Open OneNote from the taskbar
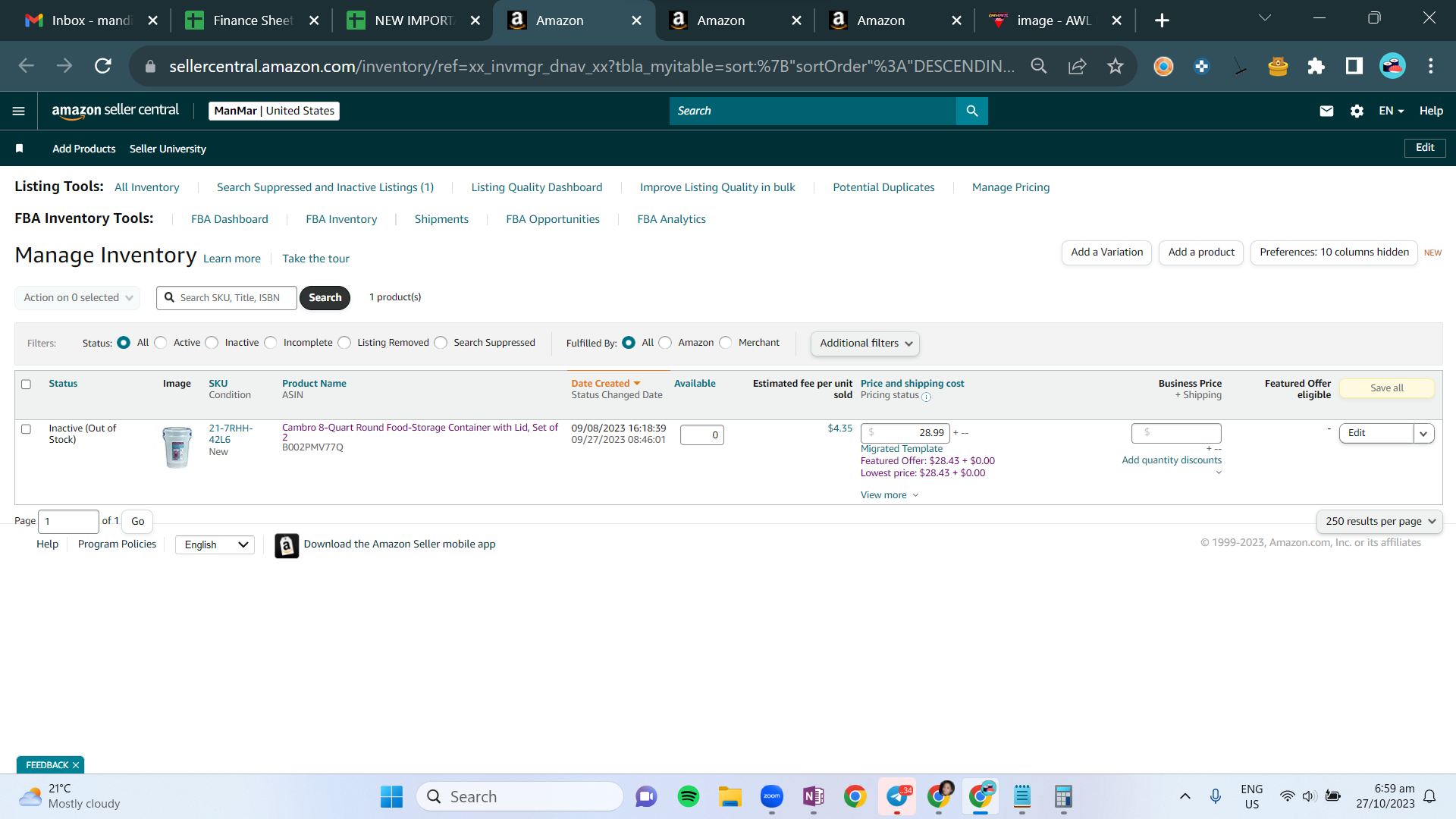Image resolution: width=1456 pixels, height=819 pixels. tap(814, 796)
